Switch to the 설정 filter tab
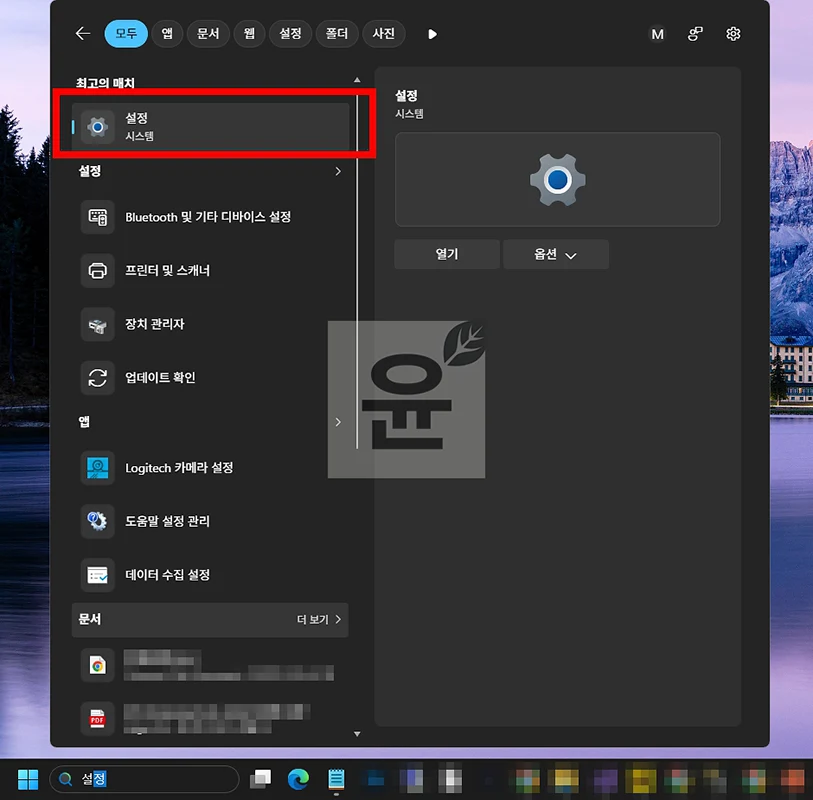The width and height of the screenshot is (813, 800). point(290,34)
